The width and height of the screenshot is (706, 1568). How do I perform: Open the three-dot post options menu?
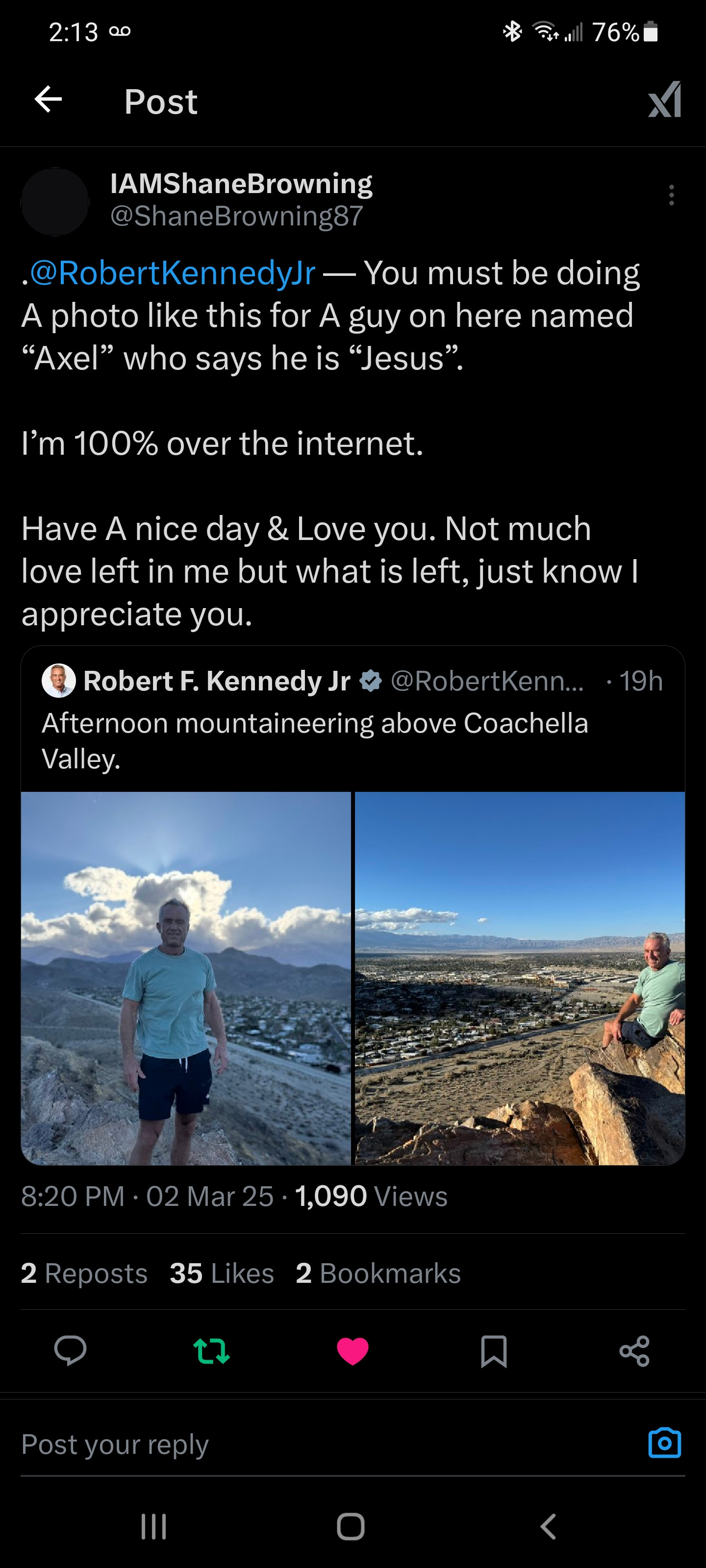(671, 195)
